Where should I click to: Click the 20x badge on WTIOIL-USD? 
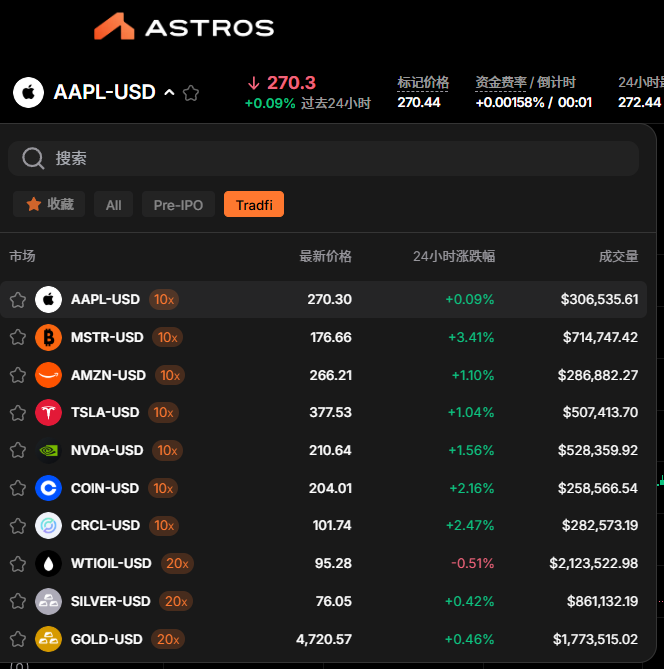click(178, 564)
